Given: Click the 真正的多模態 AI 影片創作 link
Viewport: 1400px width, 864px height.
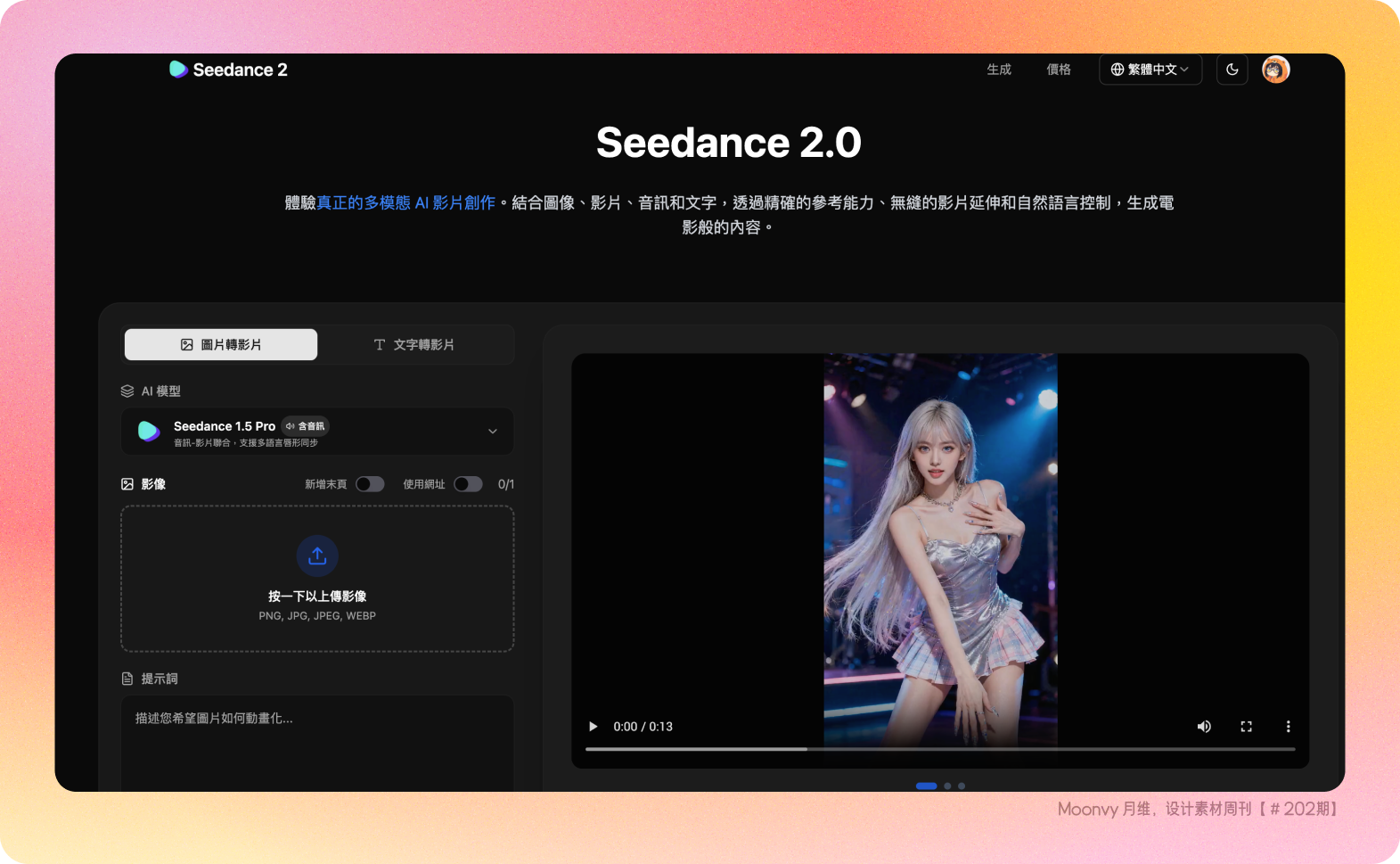Looking at the screenshot, I should pyautogui.click(x=405, y=203).
